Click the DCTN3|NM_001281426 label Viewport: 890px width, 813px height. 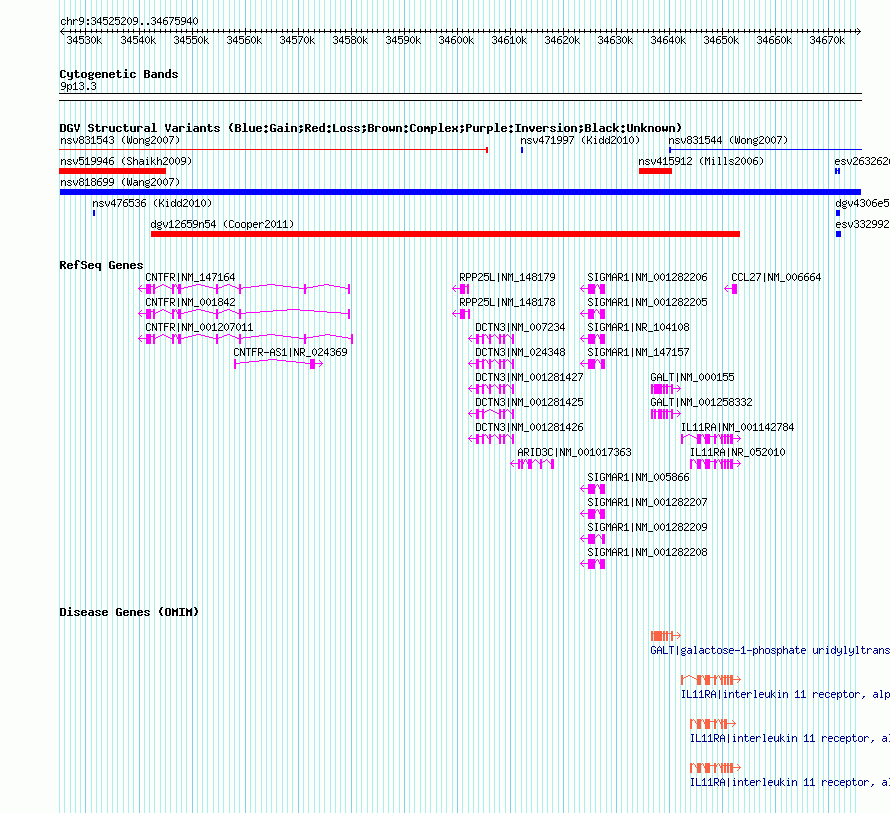(x=529, y=427)
